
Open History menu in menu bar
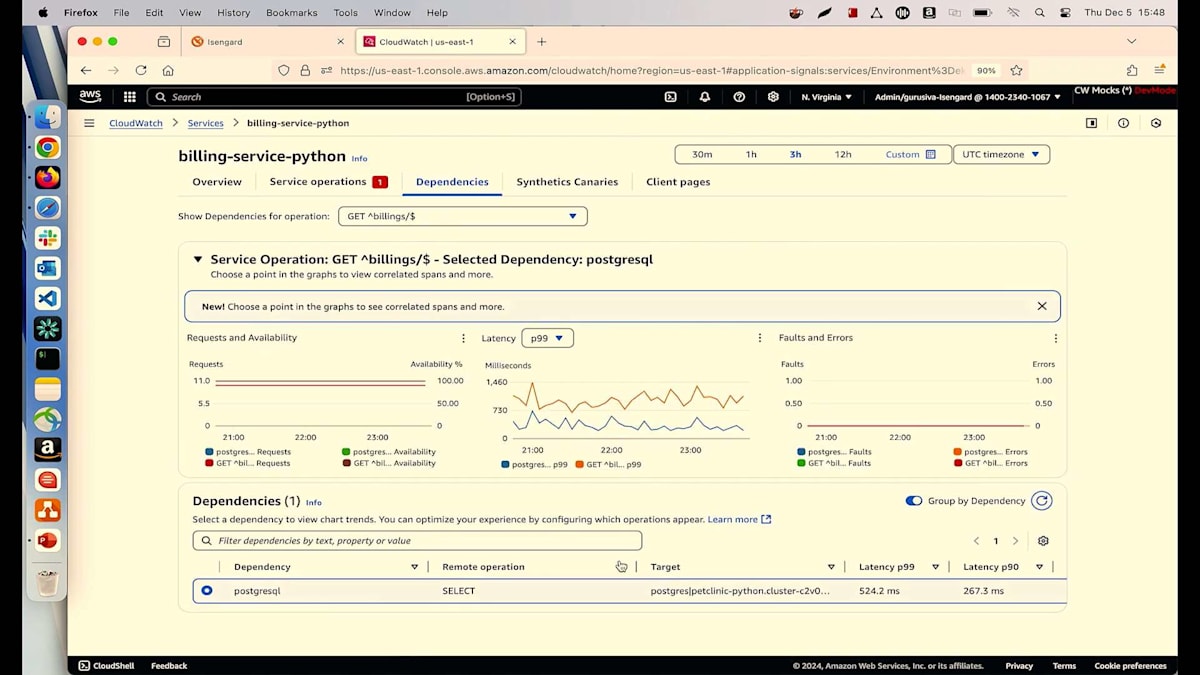click(x=233, y=13)
